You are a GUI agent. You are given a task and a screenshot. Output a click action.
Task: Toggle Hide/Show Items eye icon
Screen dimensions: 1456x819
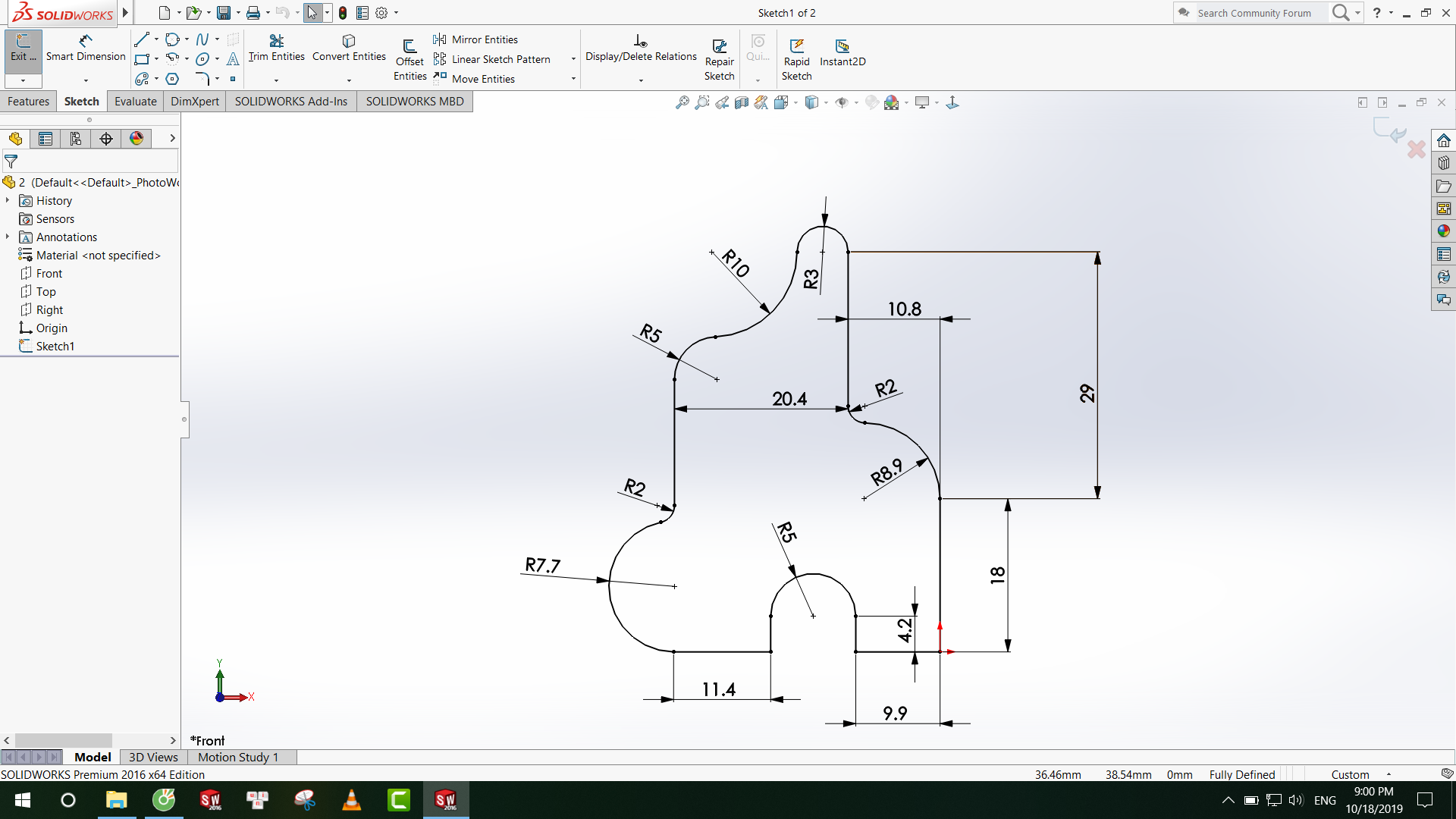coord(842,102)
